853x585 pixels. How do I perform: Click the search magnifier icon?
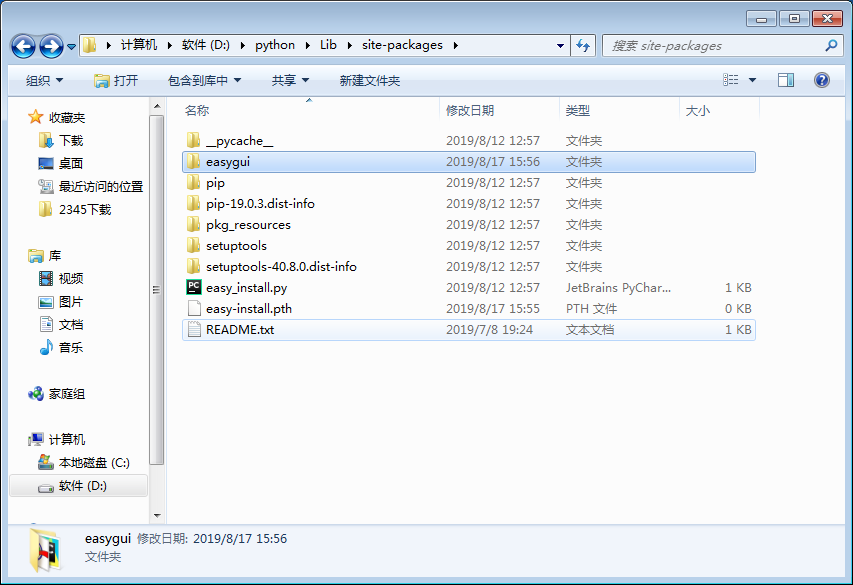tap(831, 45)
